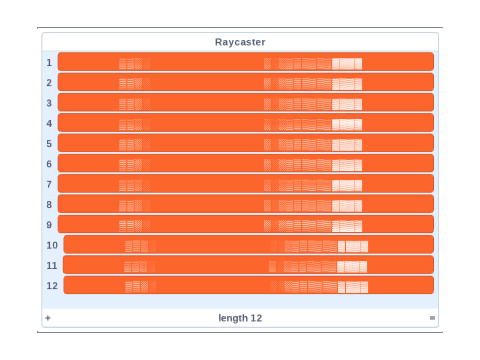Select list item 12 value field
The image size is (480, 360).
pyautogui.click(x=249, y=285)
